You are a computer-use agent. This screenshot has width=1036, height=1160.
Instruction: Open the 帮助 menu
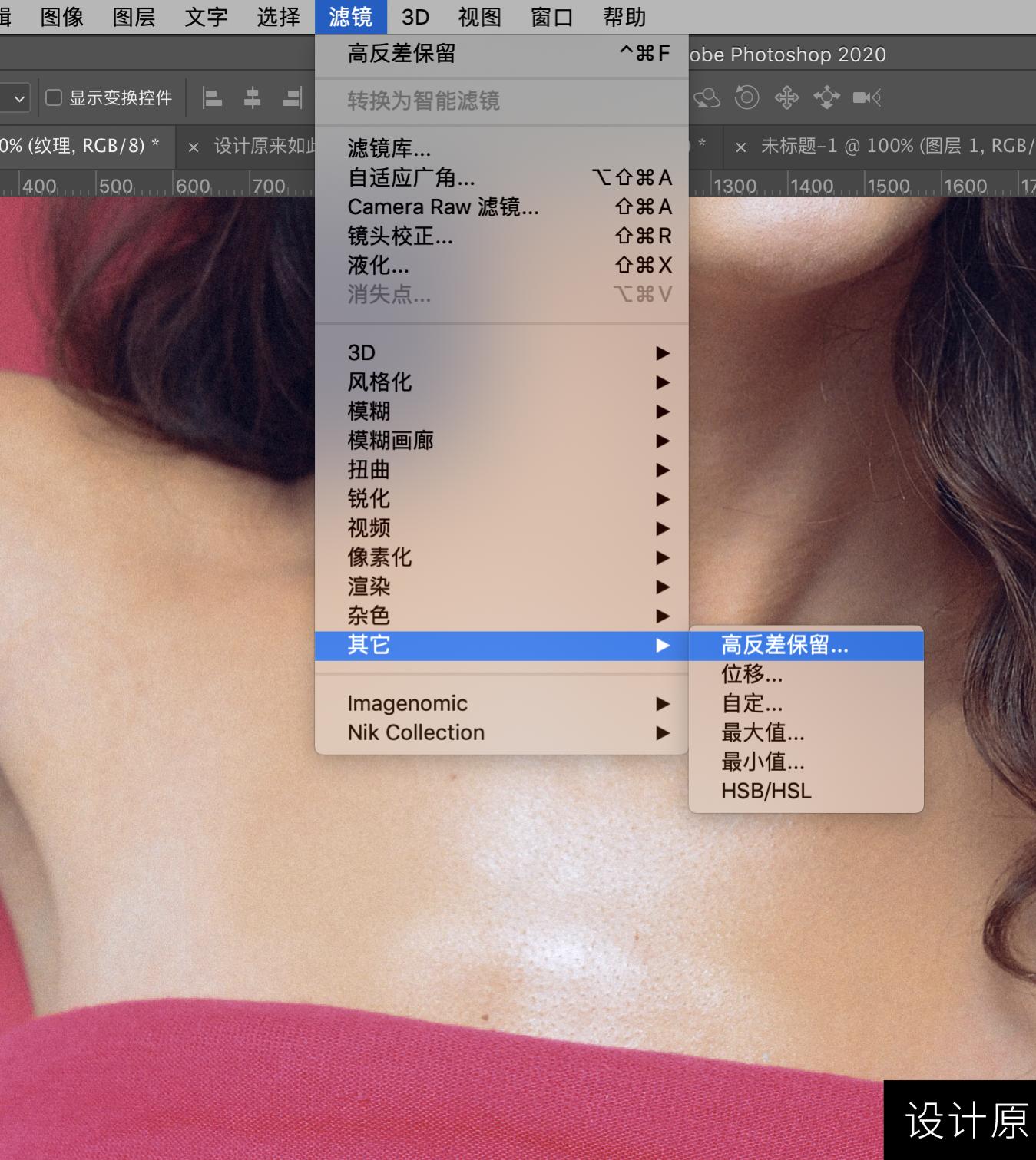(x=624, y=17)
